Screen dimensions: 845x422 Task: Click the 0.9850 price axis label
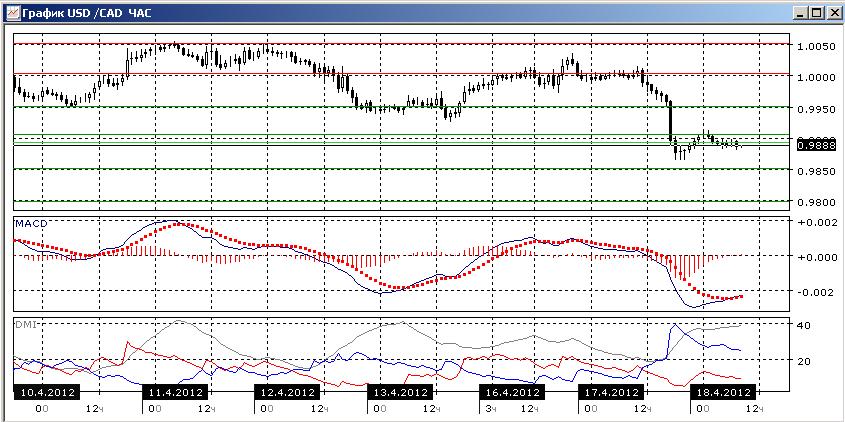815,171
